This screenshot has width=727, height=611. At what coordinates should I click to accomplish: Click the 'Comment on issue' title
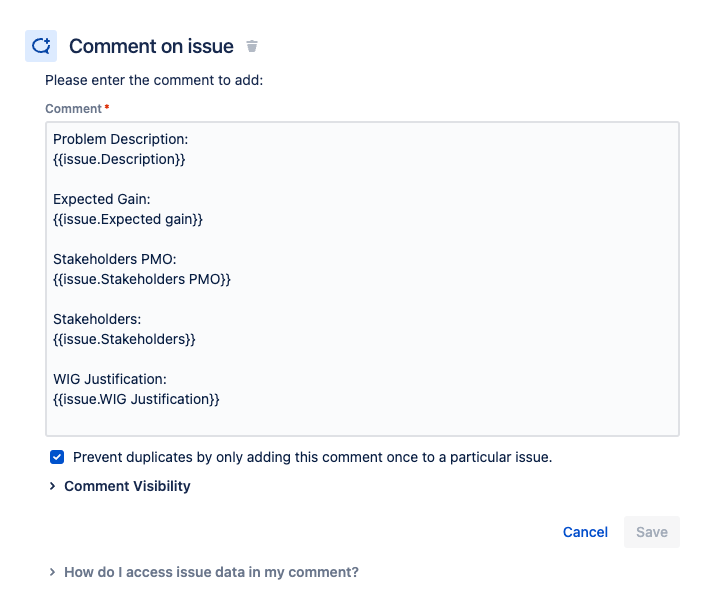coord(151,46)
